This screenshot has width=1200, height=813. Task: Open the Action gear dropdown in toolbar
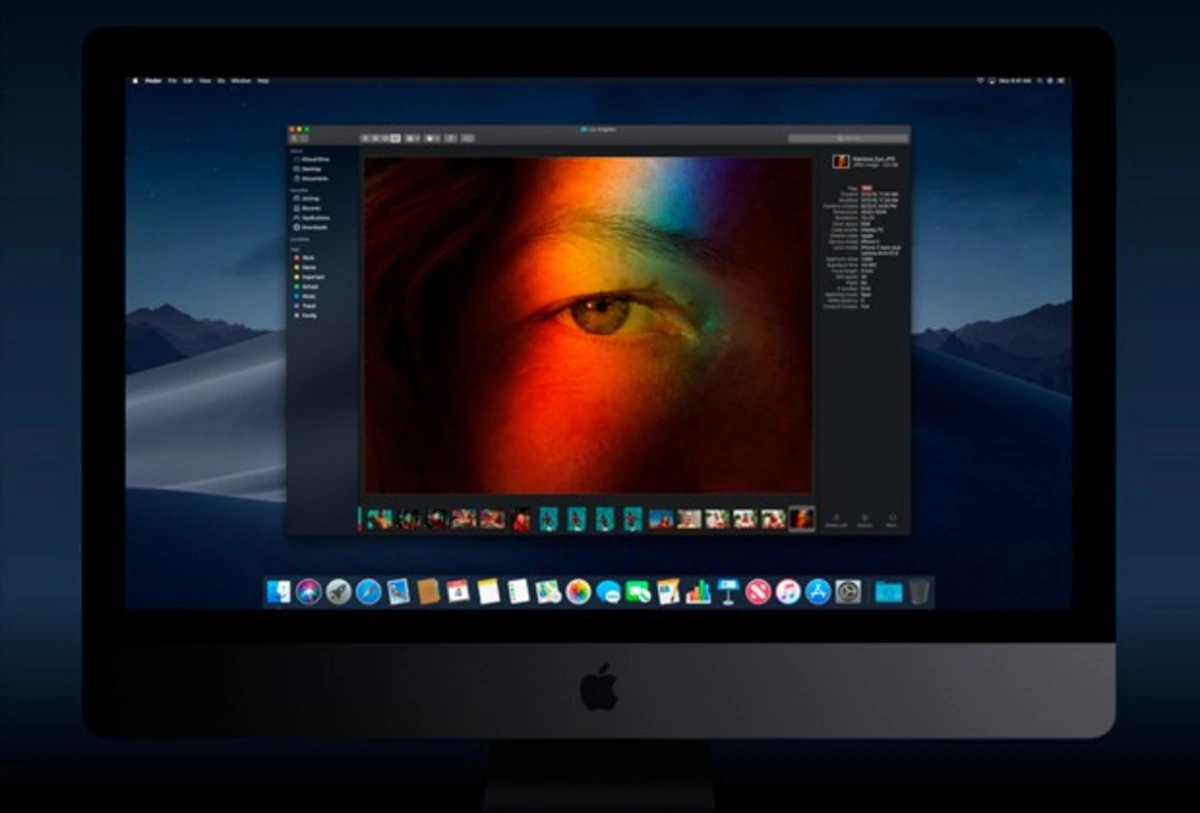[x=433, y=138]
